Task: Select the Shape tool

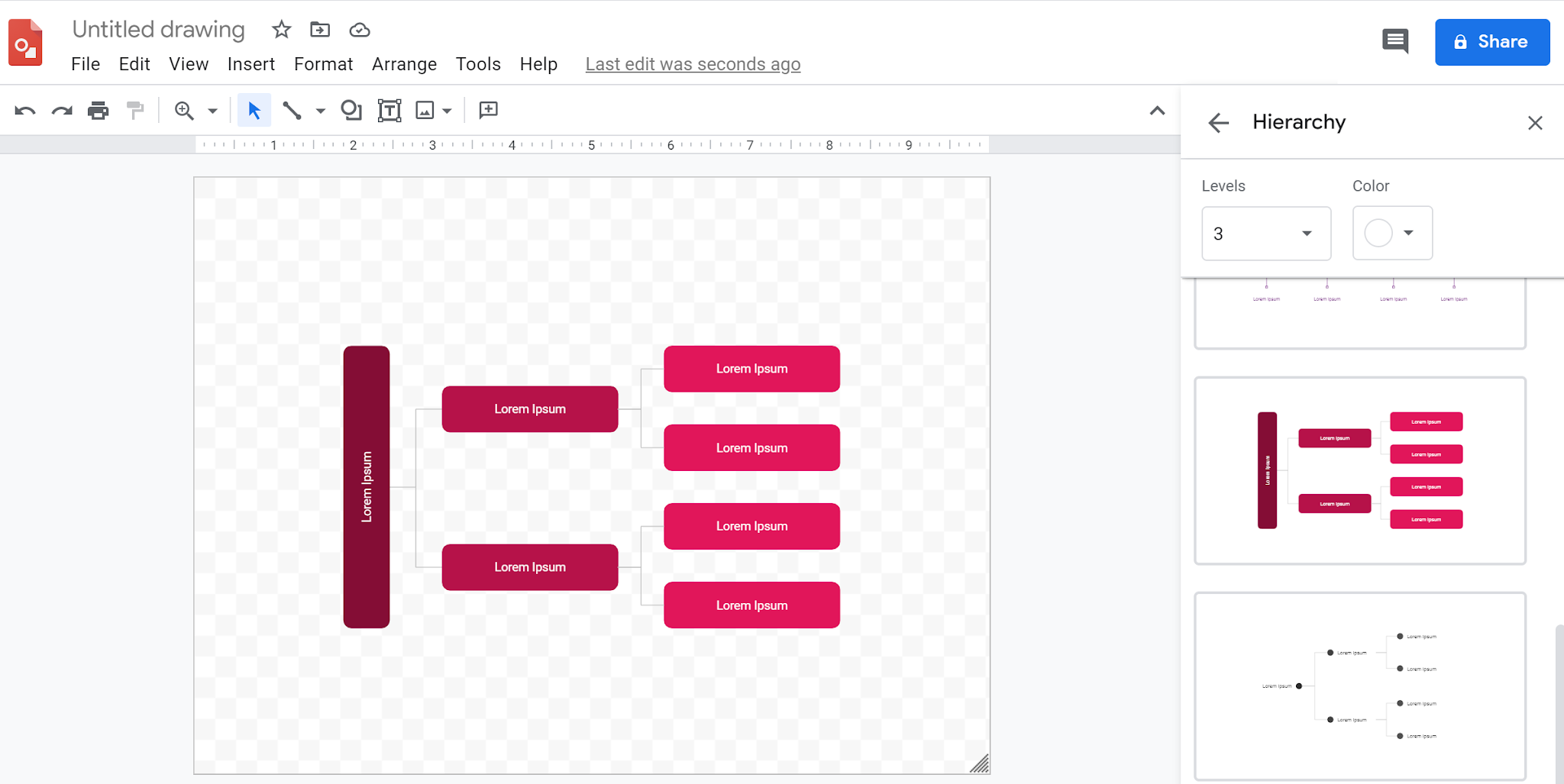Action: click(x=351, y=110)
